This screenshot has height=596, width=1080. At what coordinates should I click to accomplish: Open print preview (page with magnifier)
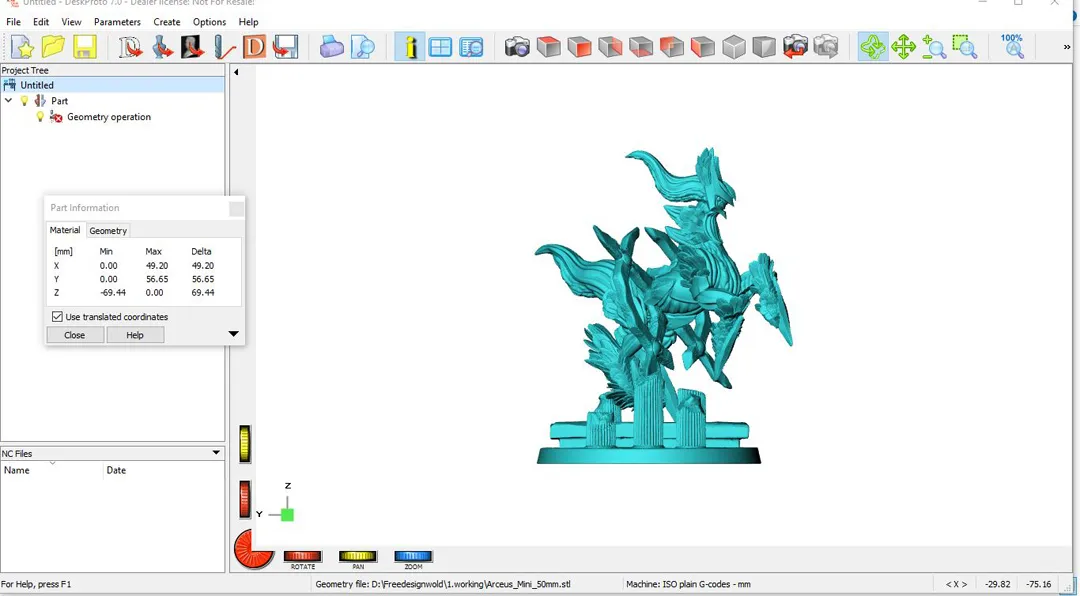tap(362, 47)
